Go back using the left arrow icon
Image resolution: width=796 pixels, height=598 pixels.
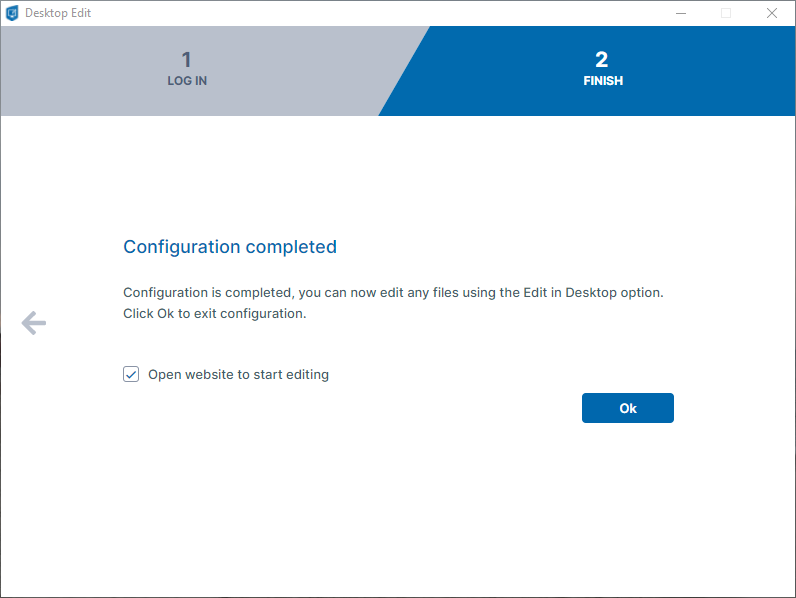34,322
